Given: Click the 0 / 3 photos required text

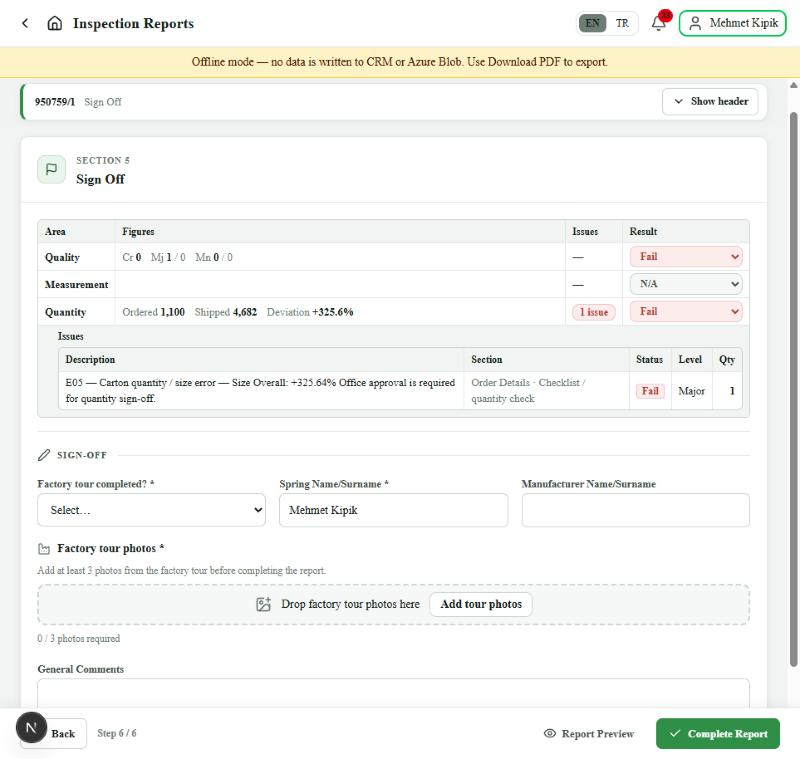Looking at the screenshot, I should (x=79, y=639).
